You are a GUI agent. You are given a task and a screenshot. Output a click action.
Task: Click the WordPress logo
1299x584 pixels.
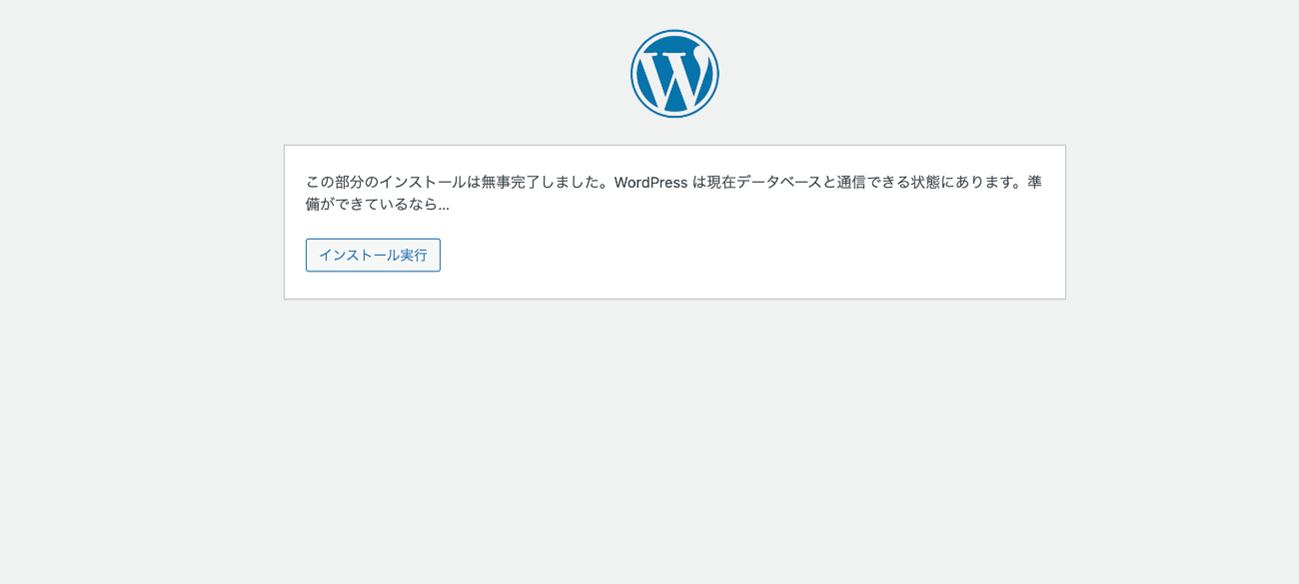[x=674, y=74]
